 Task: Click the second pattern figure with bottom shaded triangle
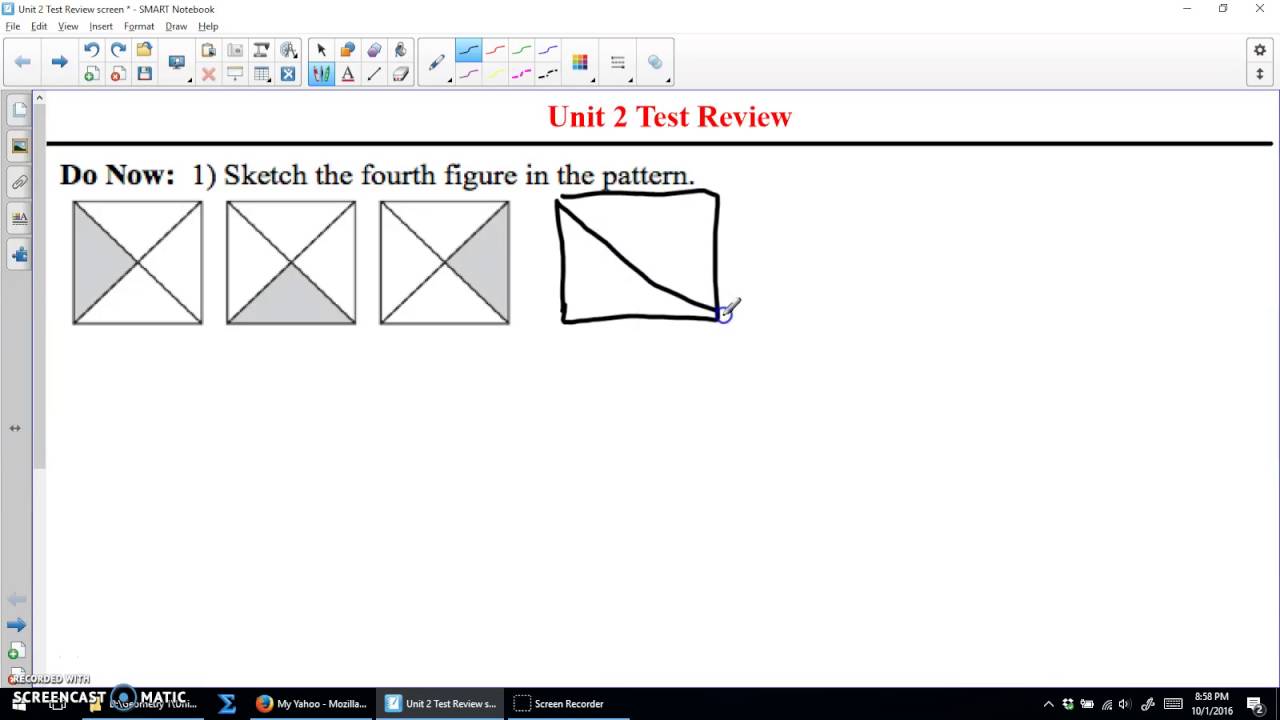pos(291,263)
